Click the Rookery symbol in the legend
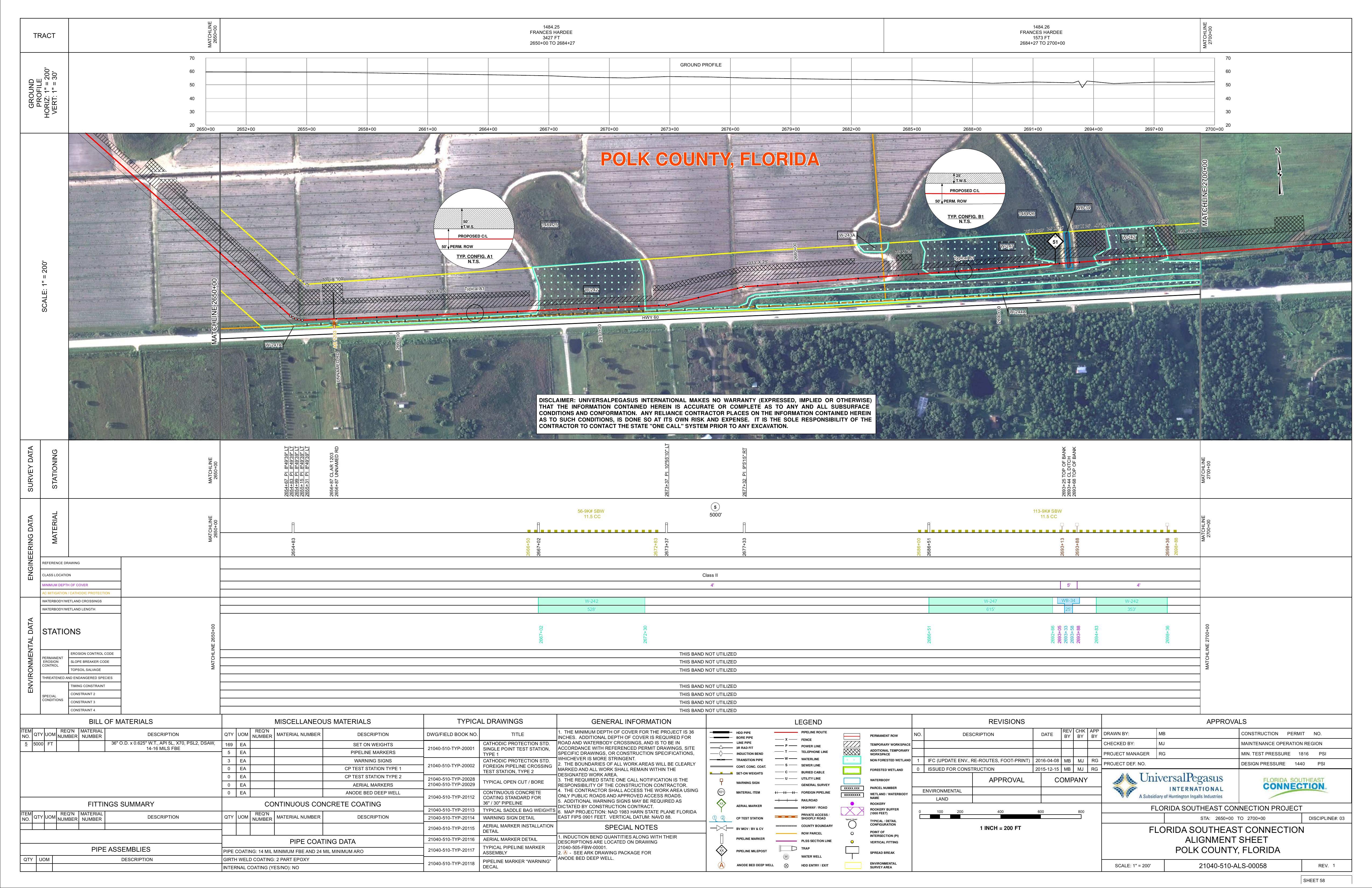 (x=852, y=804)
